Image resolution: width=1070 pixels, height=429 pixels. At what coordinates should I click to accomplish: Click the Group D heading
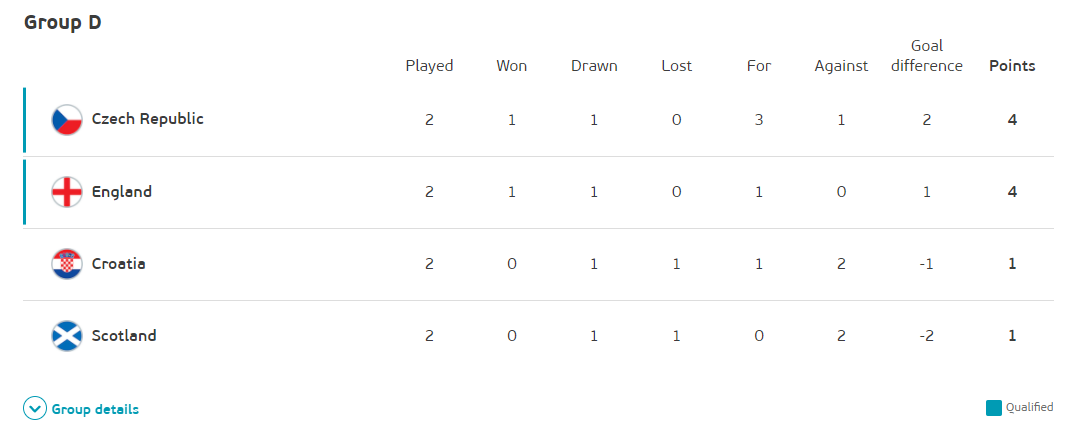click(x=62, y=23)
